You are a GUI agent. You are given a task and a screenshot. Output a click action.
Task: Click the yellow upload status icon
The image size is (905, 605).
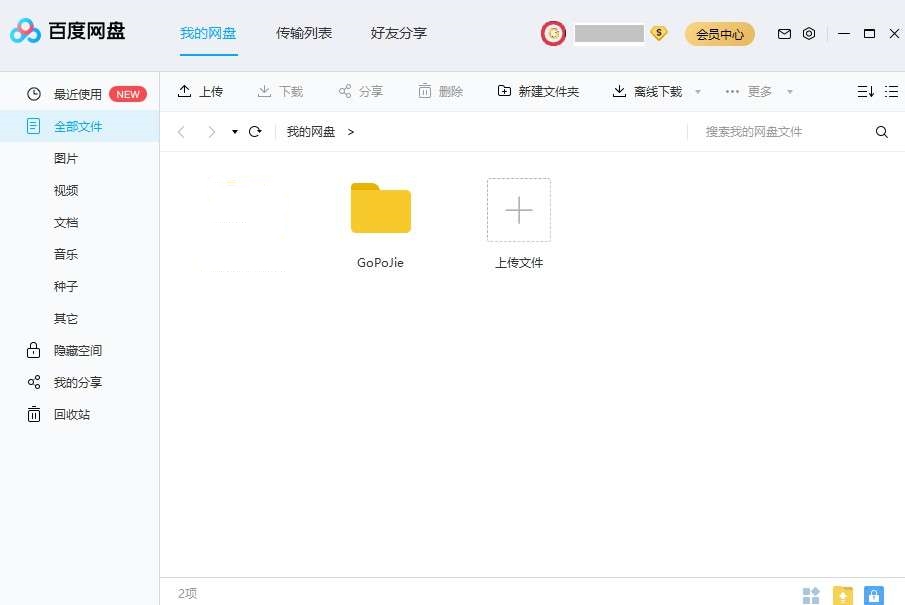[x=843, y=595]
